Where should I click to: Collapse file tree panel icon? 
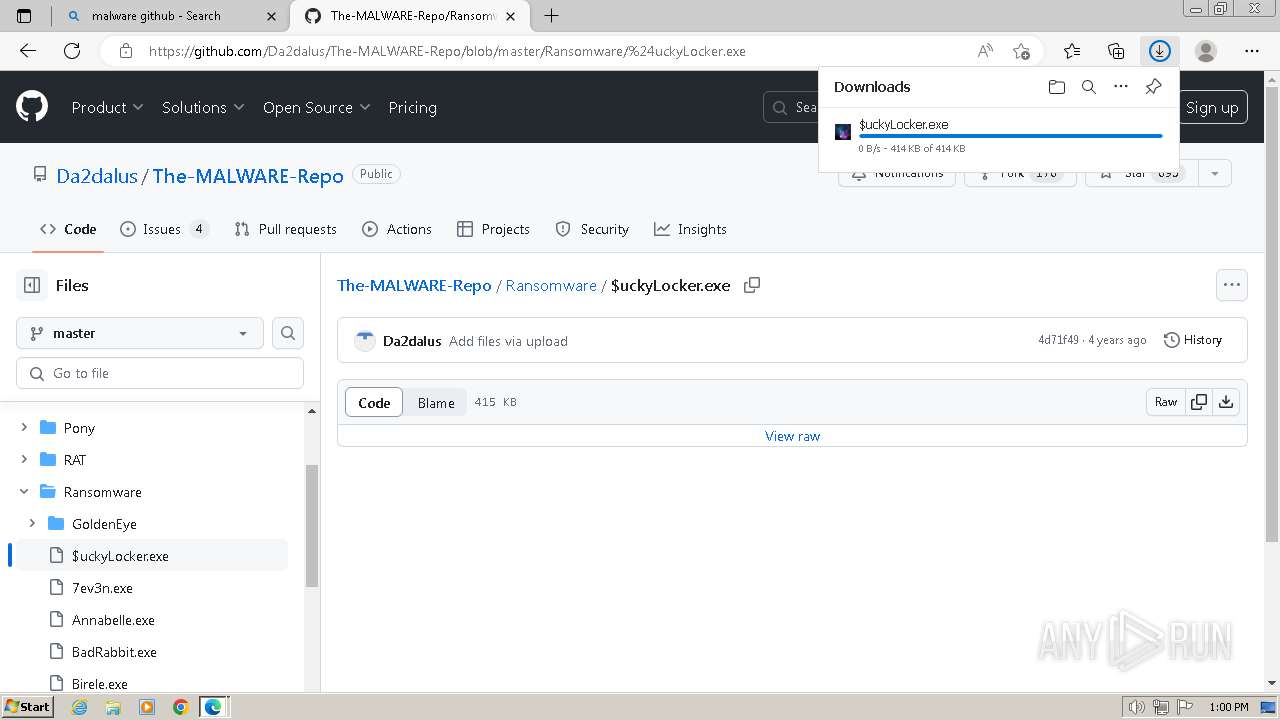[x=32, y=285]
